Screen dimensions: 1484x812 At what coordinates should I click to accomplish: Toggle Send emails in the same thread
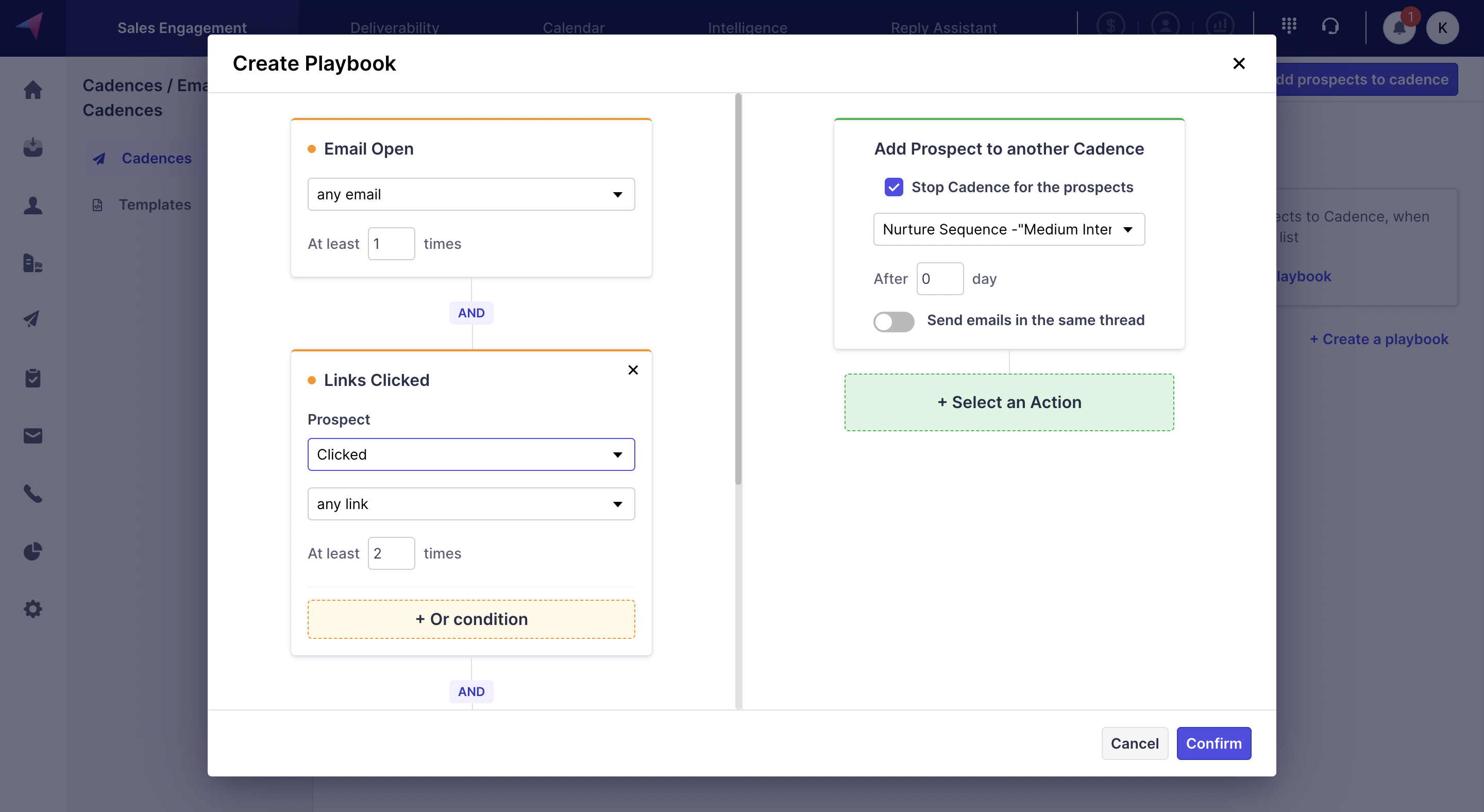tap(893, 320)
